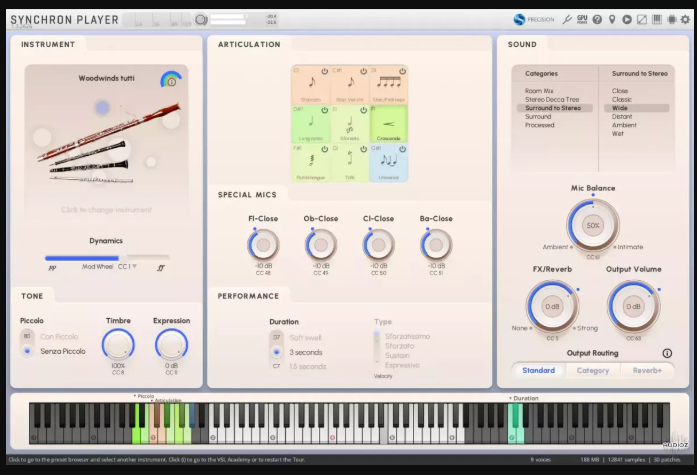Click the Ob-Close mic knob
Image resolution: width=697 pixels, height=475 pixels.
pos(320,245)
